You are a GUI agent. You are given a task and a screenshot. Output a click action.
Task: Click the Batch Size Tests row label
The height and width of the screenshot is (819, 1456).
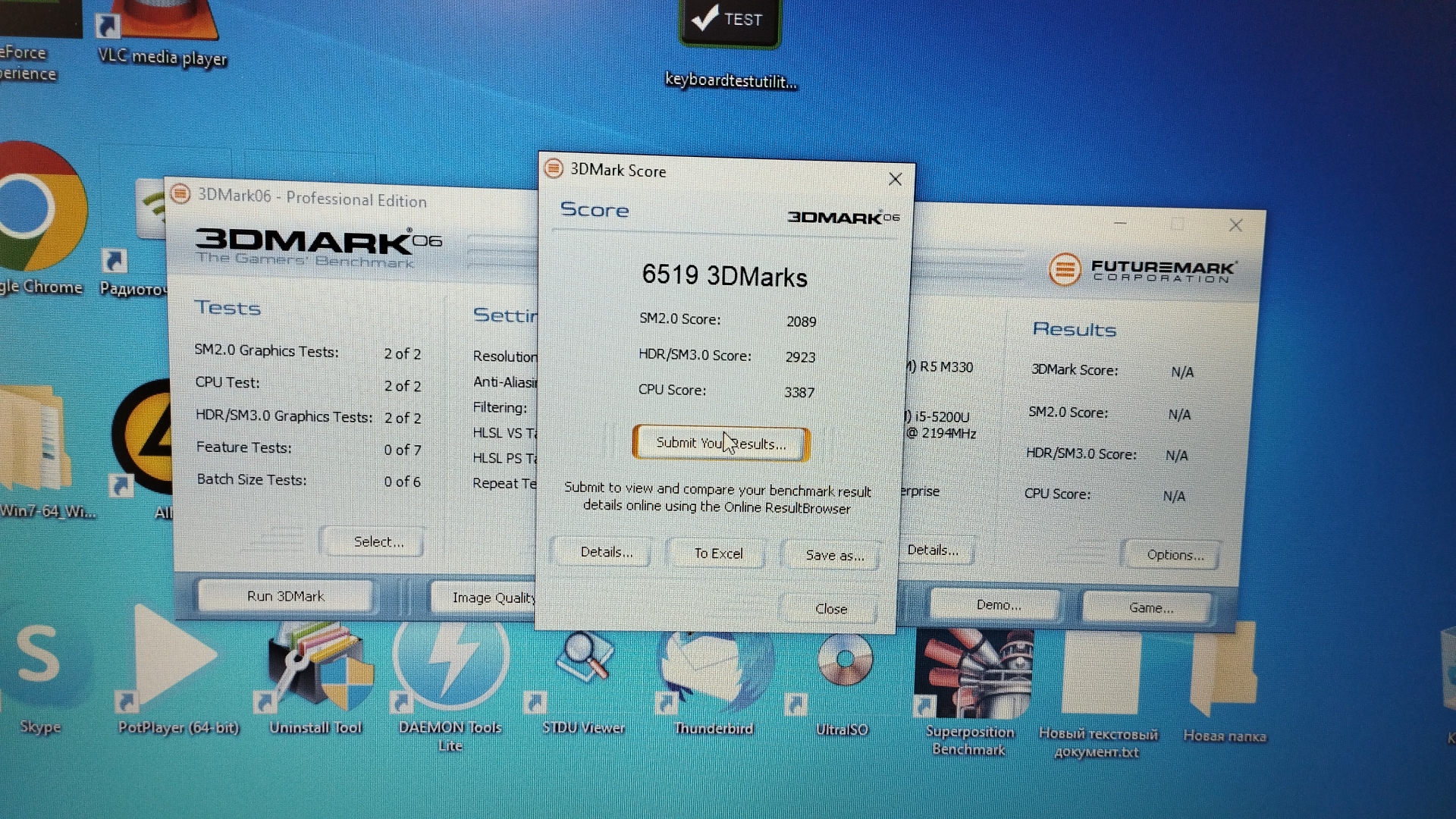point(252,479)
